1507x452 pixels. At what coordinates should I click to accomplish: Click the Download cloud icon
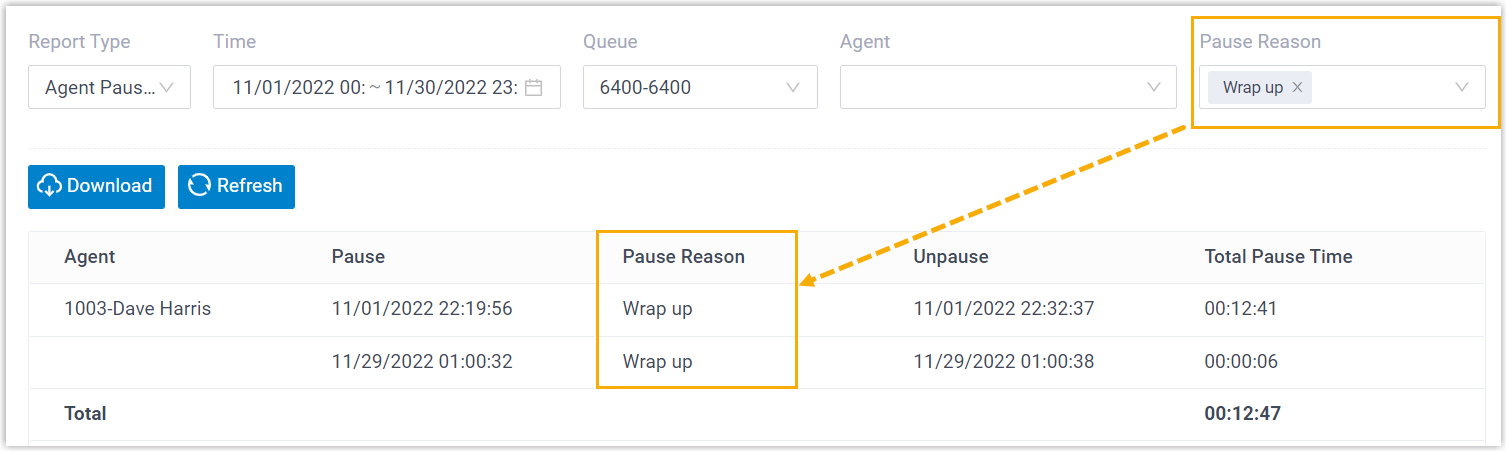pos(49,186)
